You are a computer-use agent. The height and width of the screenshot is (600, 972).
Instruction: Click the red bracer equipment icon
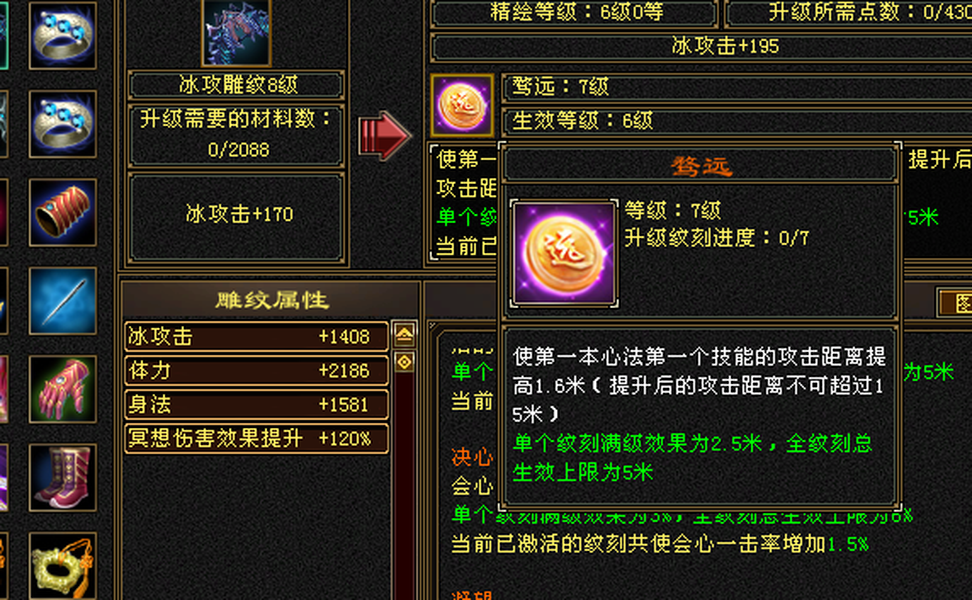click(x=63, y=213)
